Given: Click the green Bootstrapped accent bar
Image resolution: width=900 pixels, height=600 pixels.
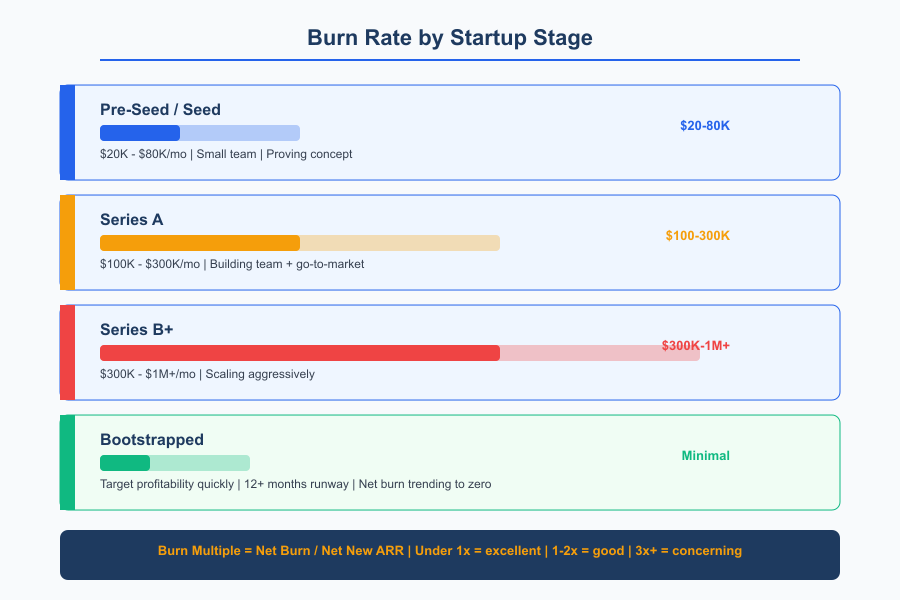Looking at the screenshot, I should [68, 462].
